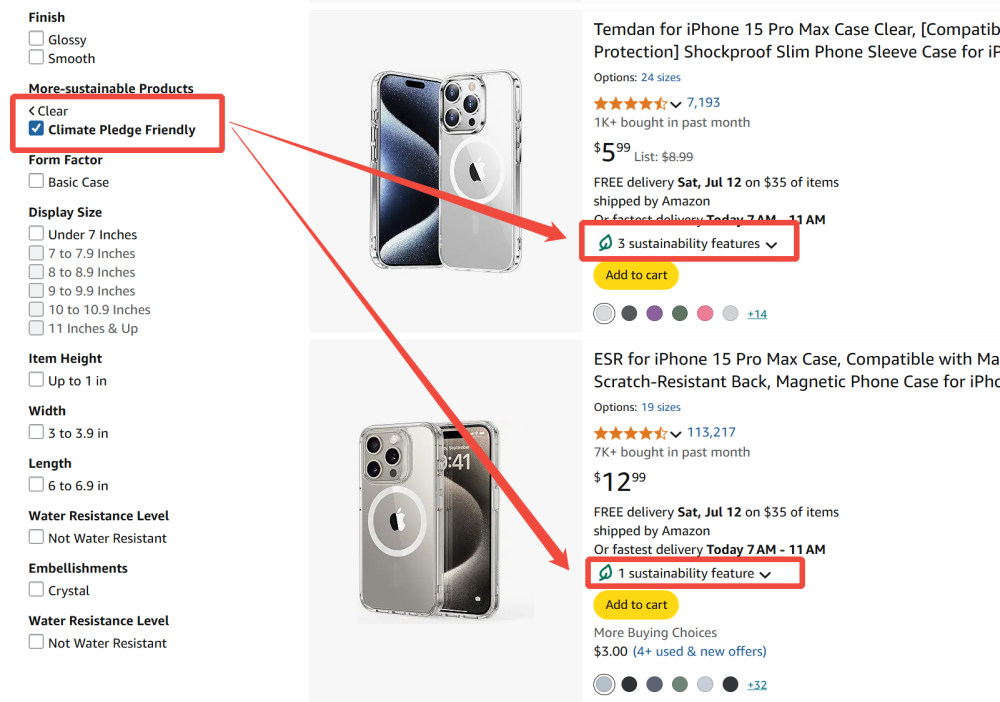Show +14 more colors for Temdan case

[757, 314]
